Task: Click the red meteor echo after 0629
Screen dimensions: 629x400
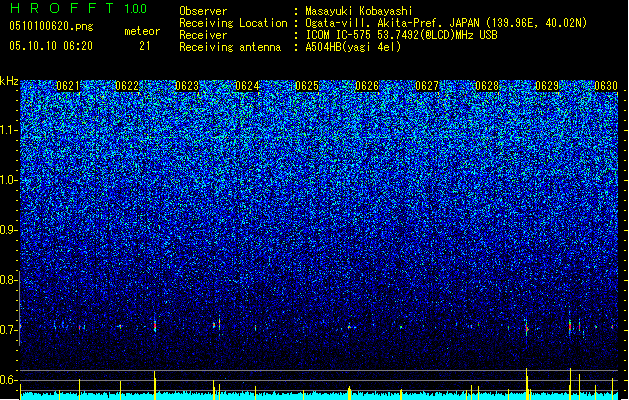Action: click(570, 324)
